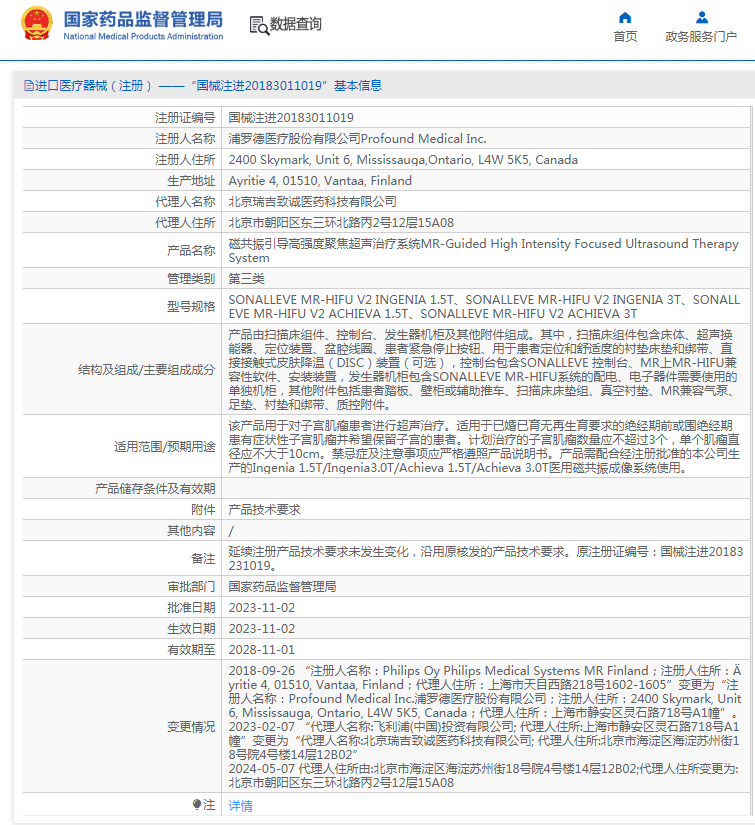Select the 该产品用于对子宫肌瘤患者 intended use paragraph
The image size is (755, 825).
click(484, 447)
